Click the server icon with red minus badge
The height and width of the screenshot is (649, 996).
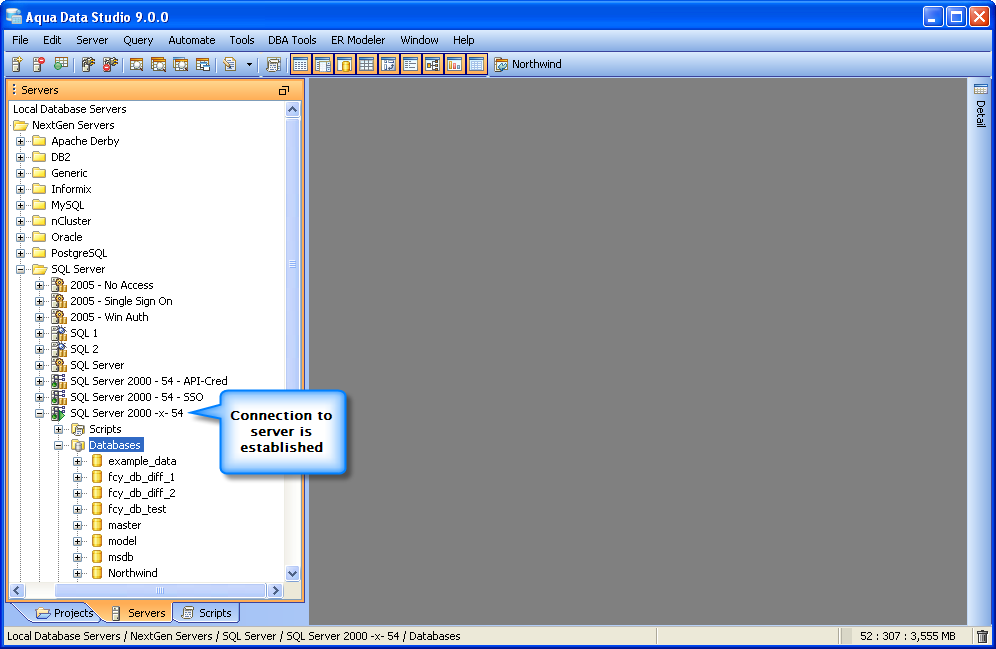(39, 64)
